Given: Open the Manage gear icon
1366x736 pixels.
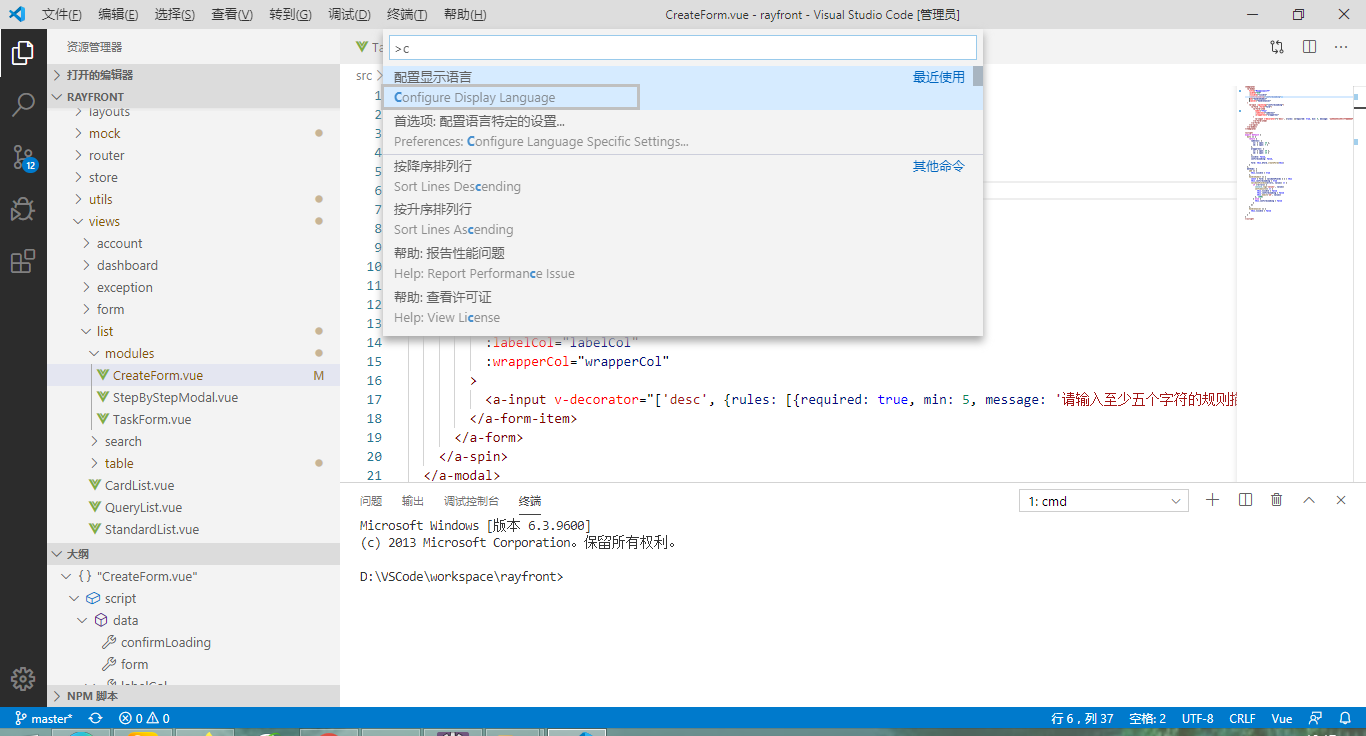Looking at the screenshot, I should pos(23,678).
